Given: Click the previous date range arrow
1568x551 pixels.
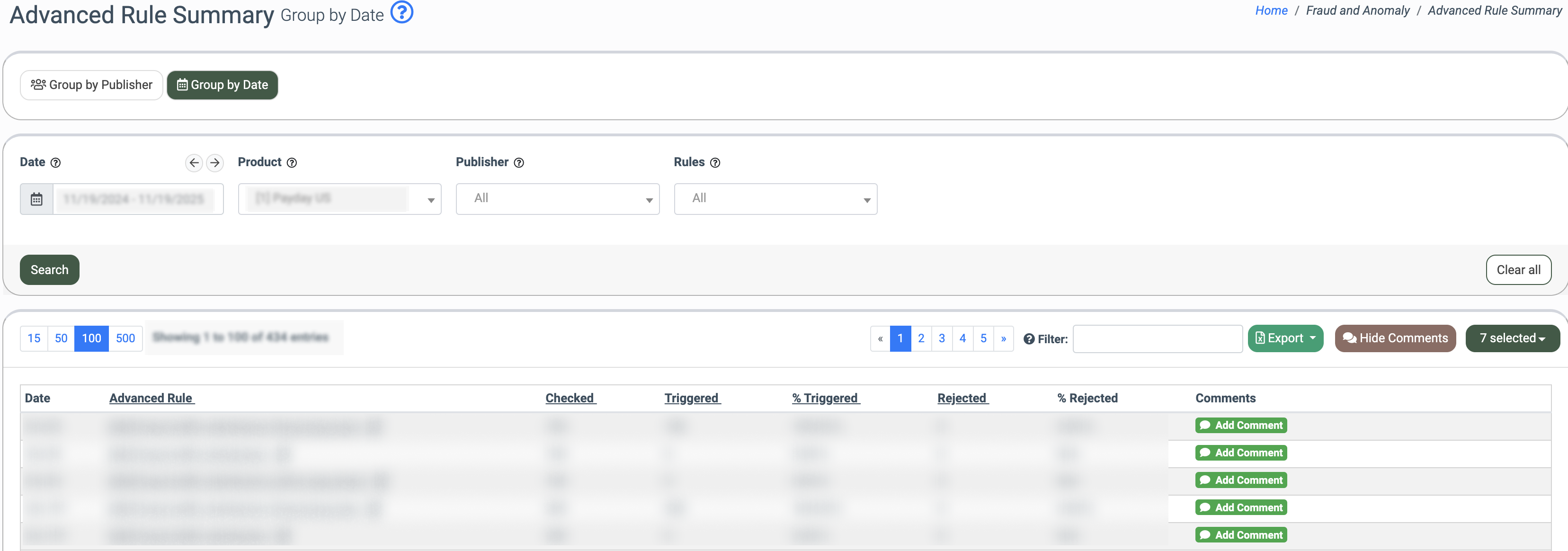Looking at the screenshot, I should [x=194, y=162].
